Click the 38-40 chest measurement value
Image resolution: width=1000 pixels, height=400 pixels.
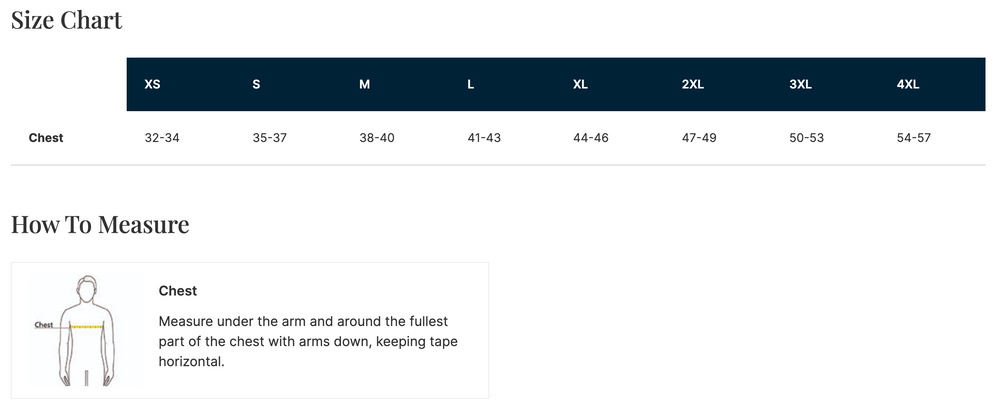pos(377,138)
